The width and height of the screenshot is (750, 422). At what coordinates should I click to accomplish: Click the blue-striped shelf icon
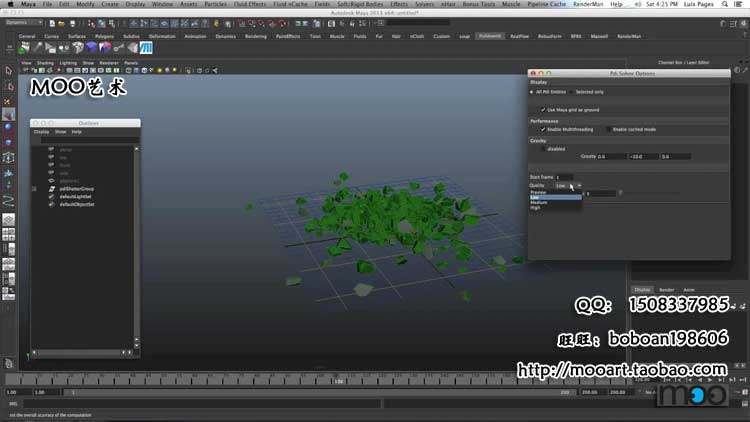click(x=146, y=47)
